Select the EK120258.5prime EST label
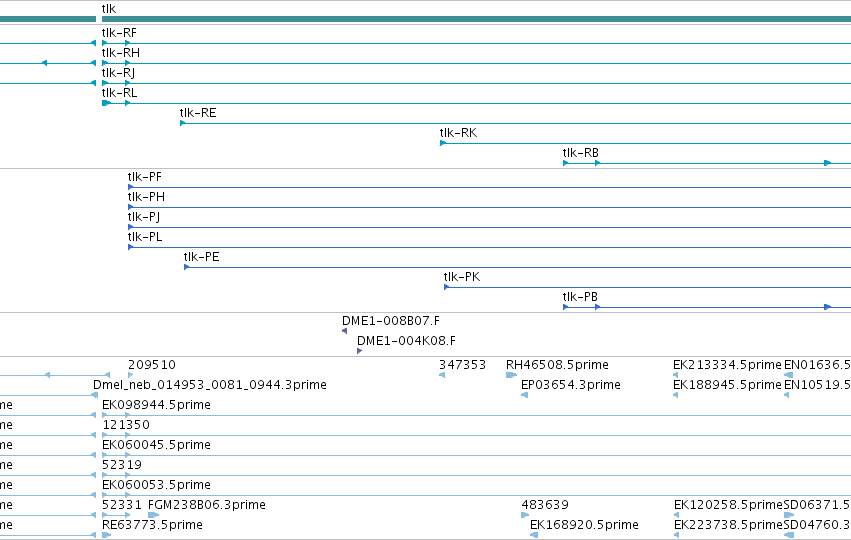Image resolution: width=851 pixels, height=540 pixels. click(x=728, y=505)
